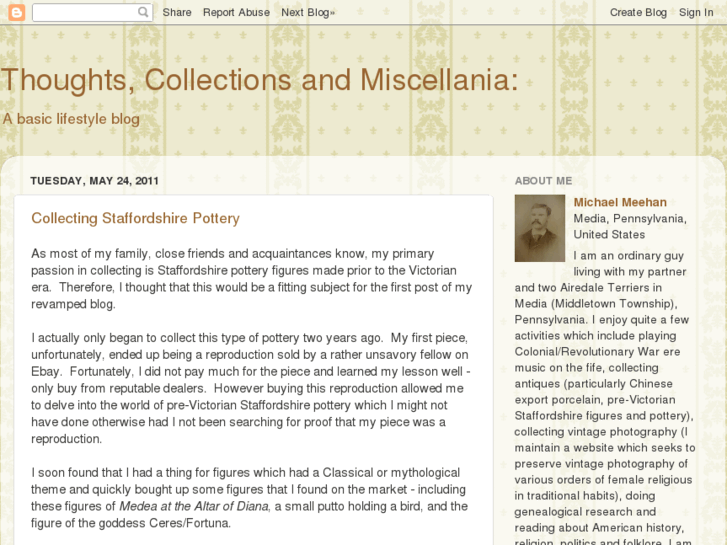Open the Michael Meehan profile link

tap(620, 202)
